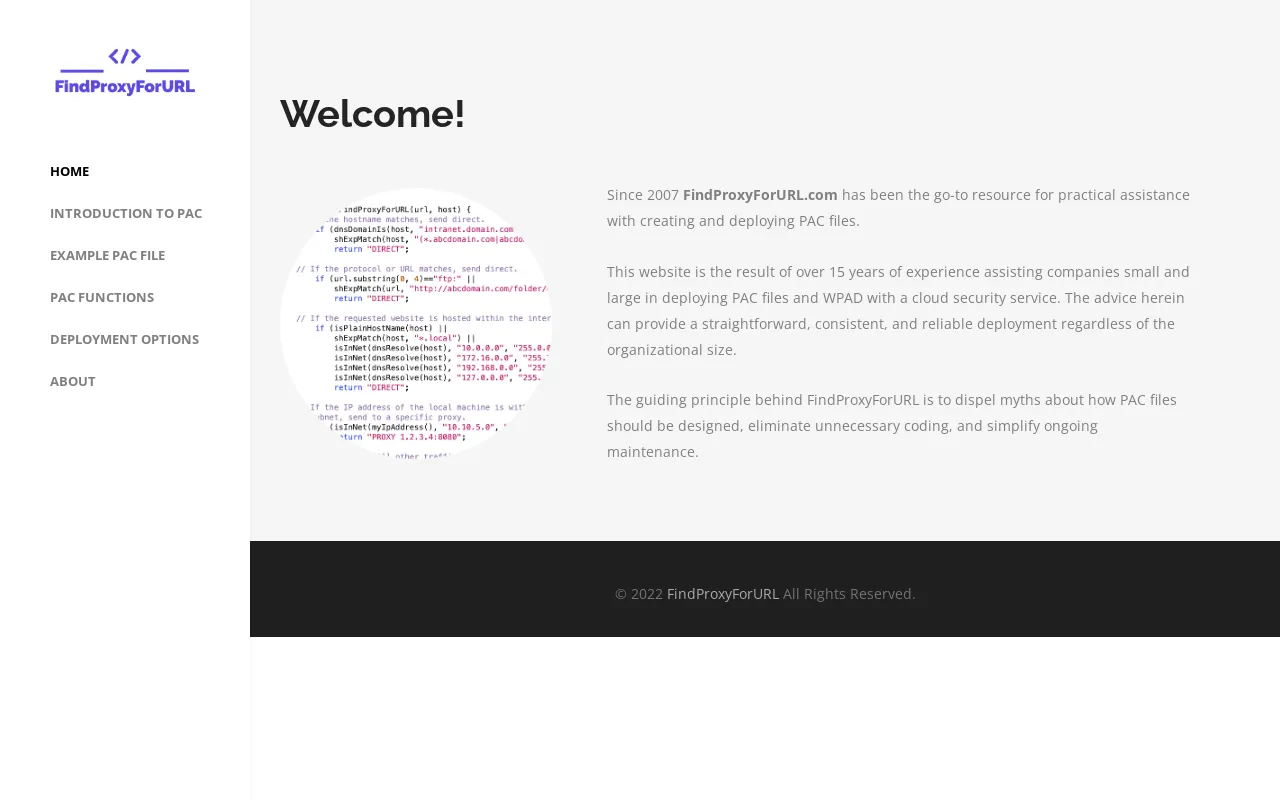The image size is (1280, 800).
Task: Click the Welcome! heading
Action: coord(373,113)
